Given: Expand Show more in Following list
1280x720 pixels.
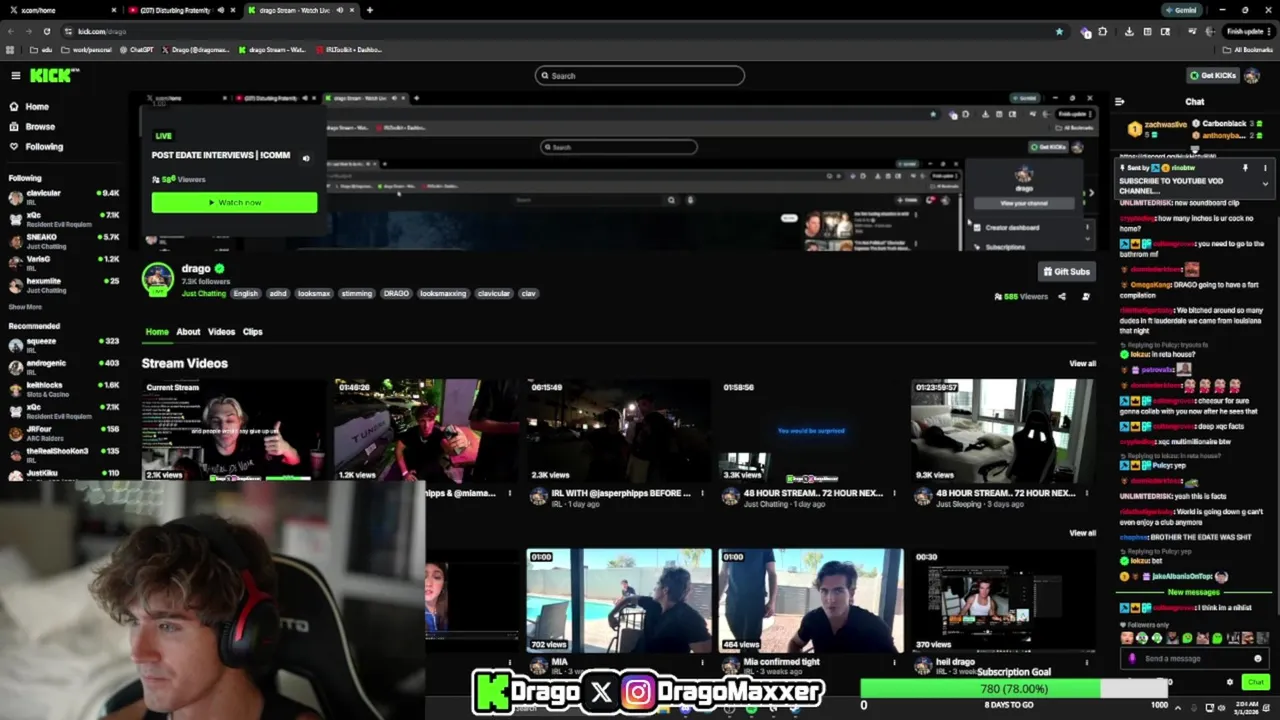Looking at the screenshot, I should (x=25, y=307).
